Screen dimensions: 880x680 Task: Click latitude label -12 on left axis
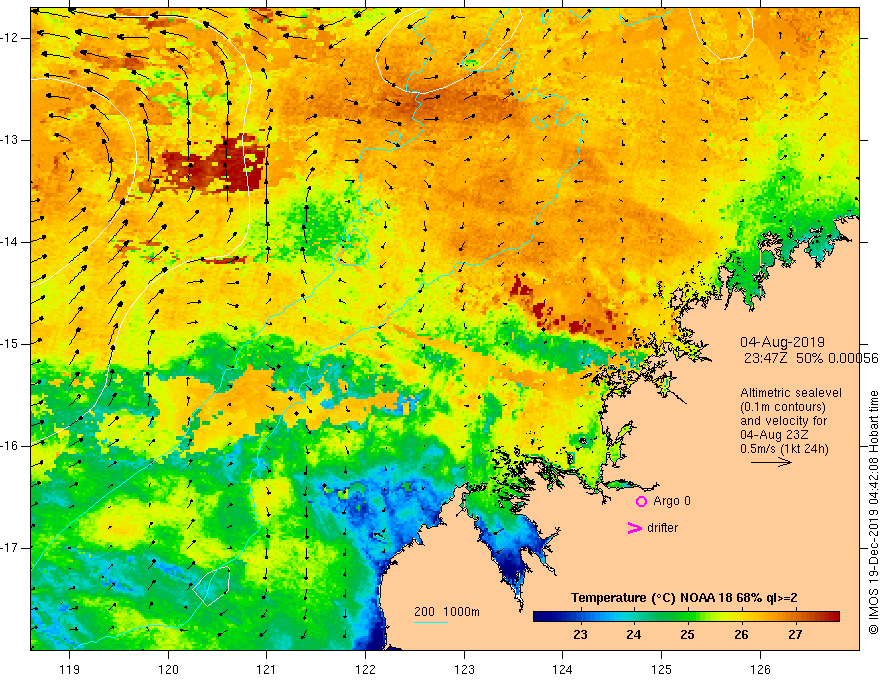point(11,38)
